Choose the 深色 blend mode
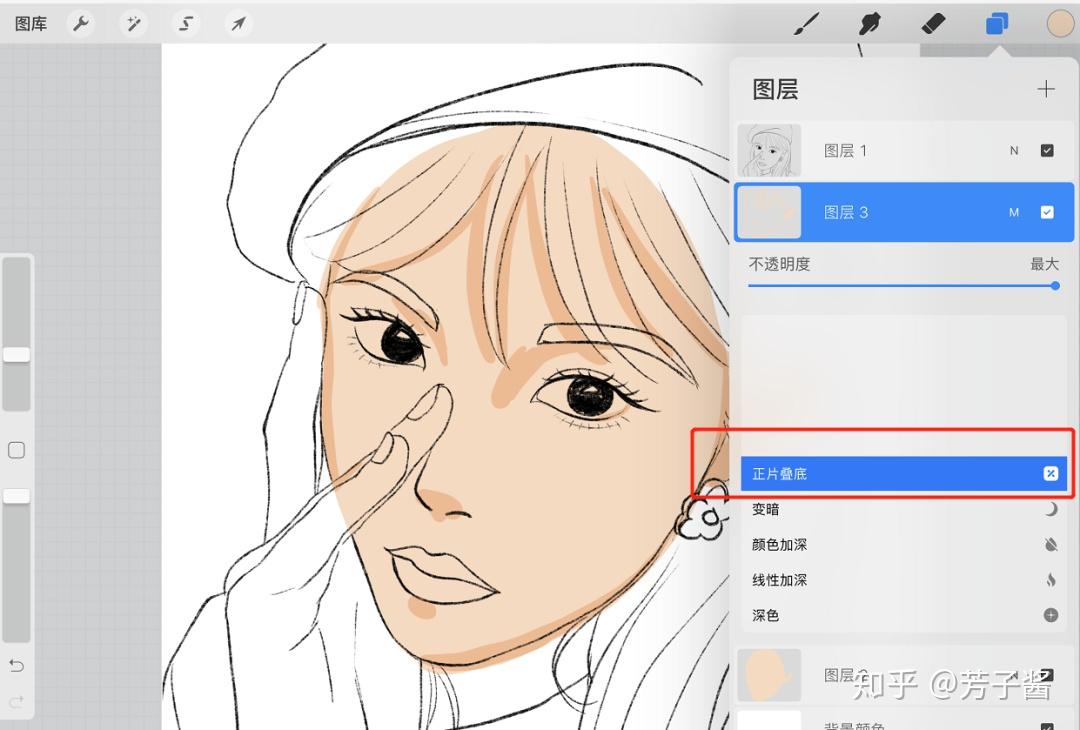 pyautogui.click(x=904, y=615)
